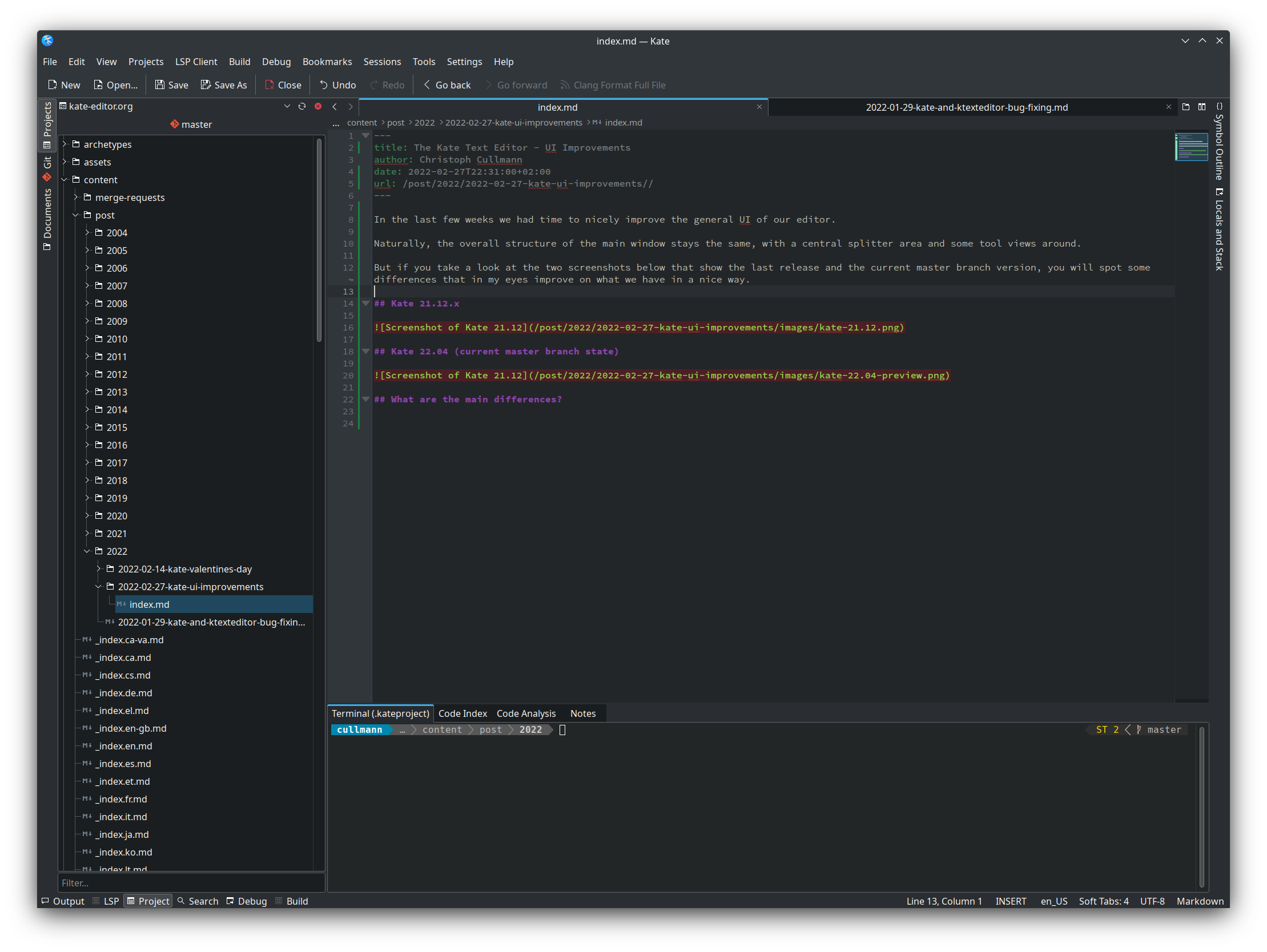This screenshot has width=1267, height=952.
Task: Go to previous tab arrow
Action: click(x=335, y=107)
